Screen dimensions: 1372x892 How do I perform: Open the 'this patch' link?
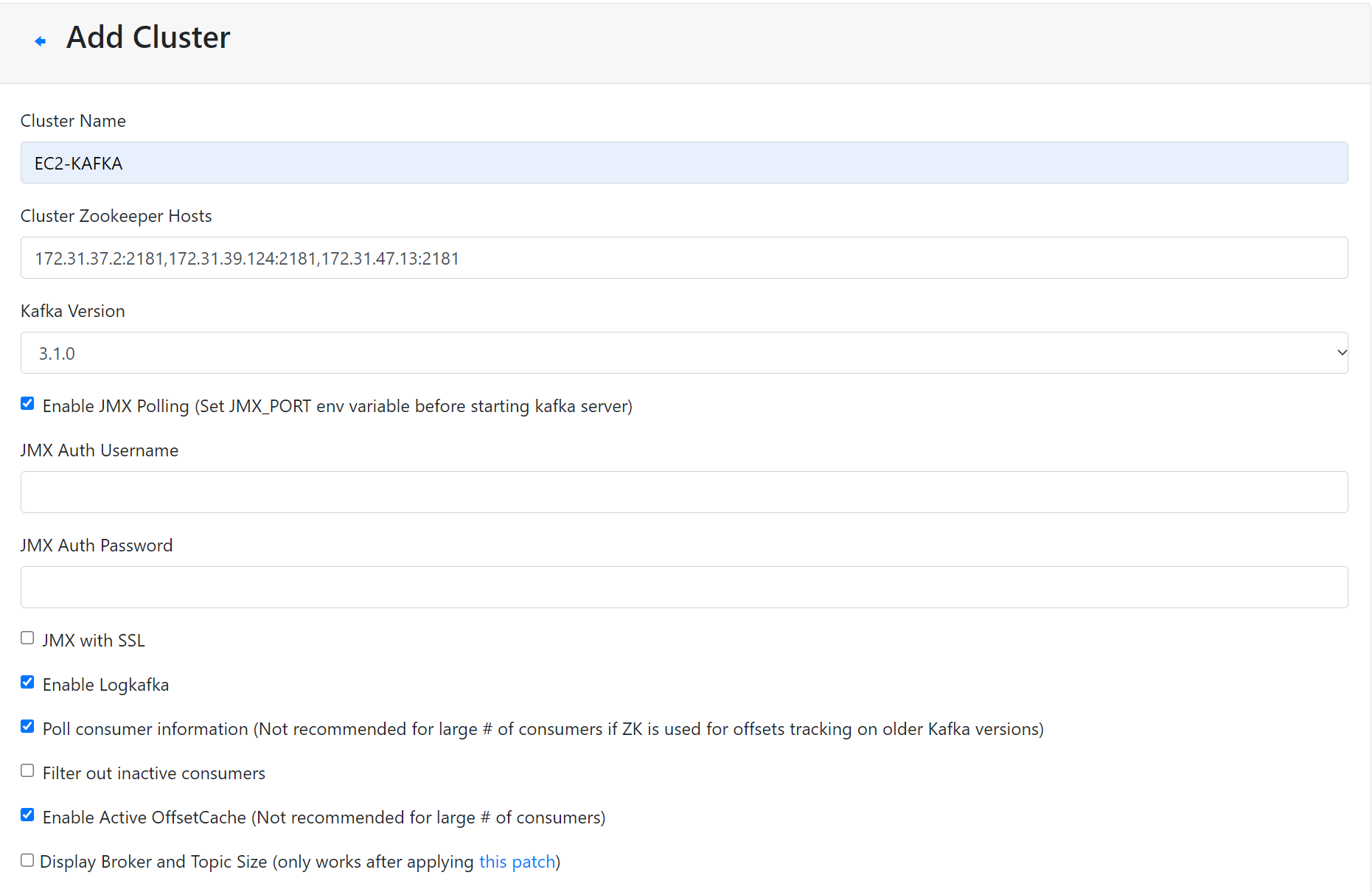tap(517, 862)
